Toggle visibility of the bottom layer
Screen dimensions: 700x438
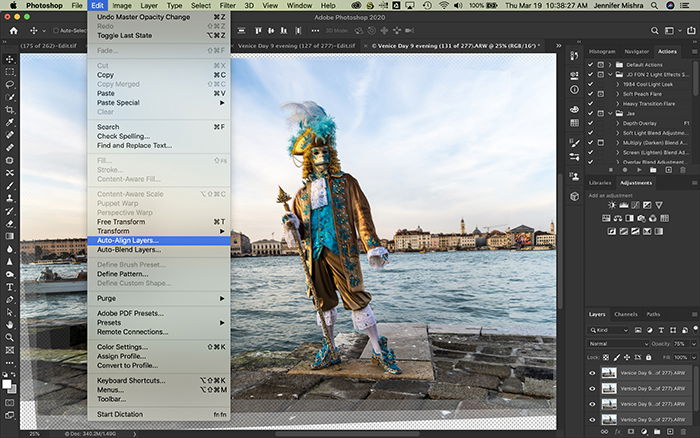pos(592,420)
